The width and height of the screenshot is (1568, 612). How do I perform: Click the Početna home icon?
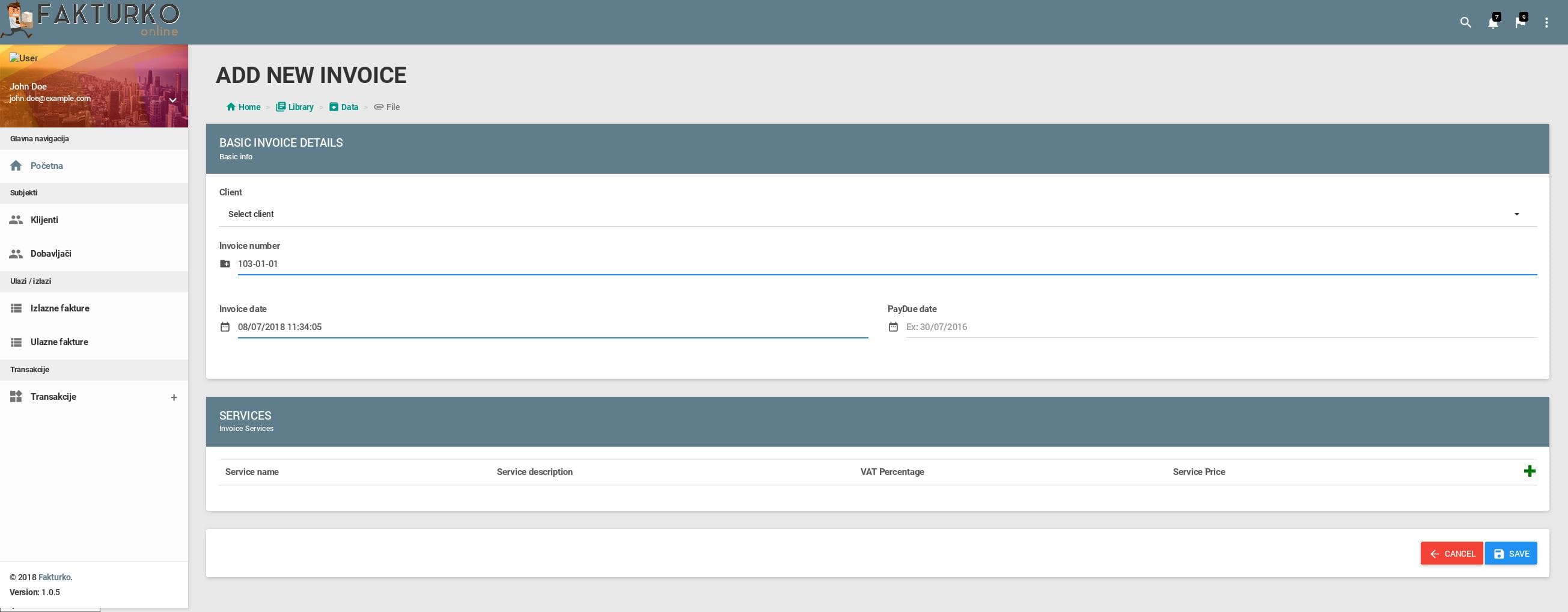pyautogui.click(x=16, y=166)
